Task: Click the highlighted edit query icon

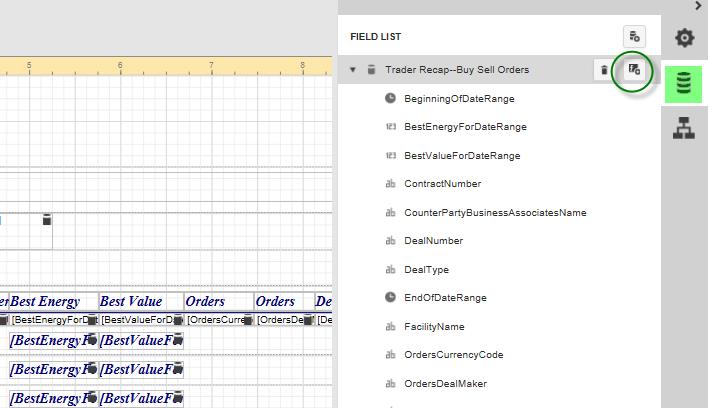Action: click(x=634, y=70)
